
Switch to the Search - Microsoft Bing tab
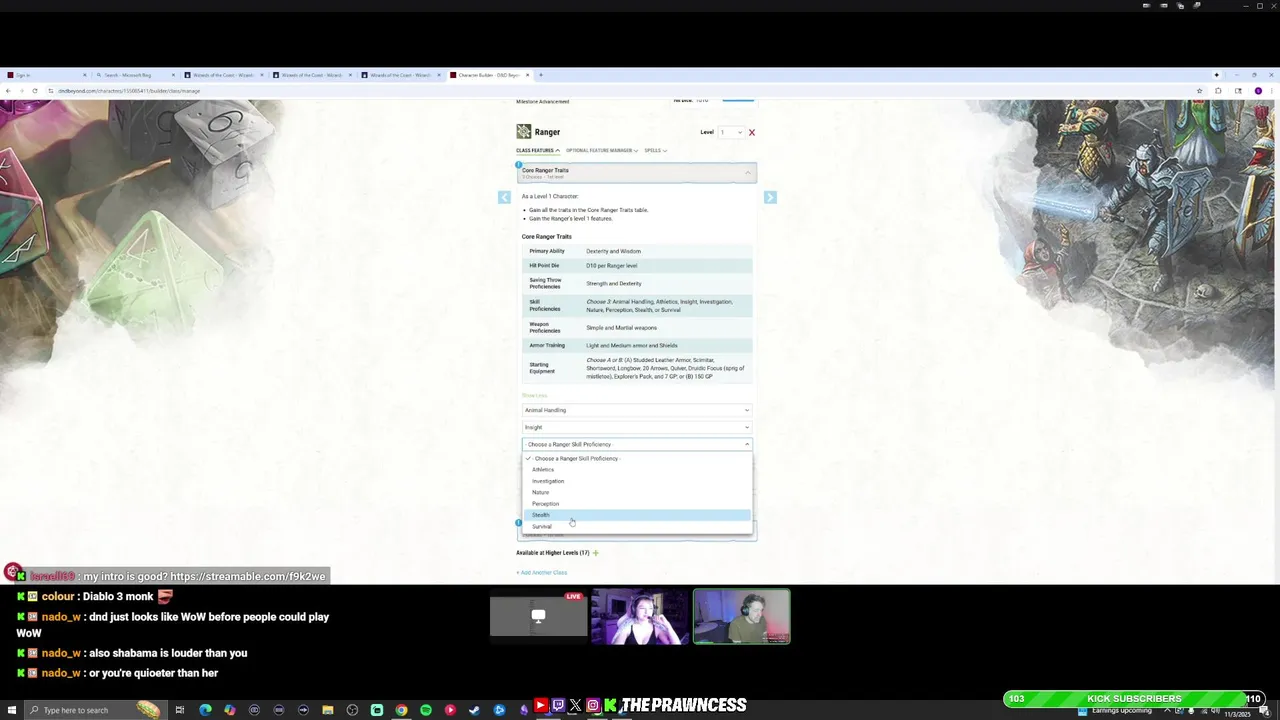point(134,75)
